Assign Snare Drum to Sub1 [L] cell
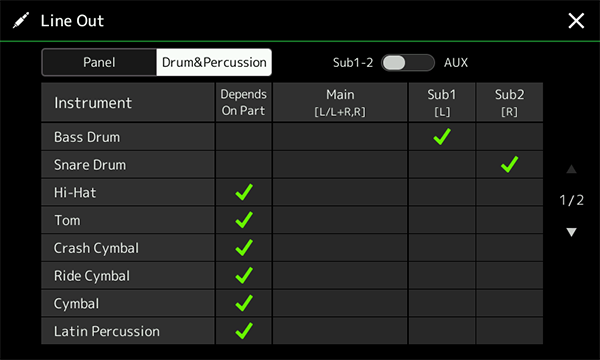The width and height of the screenshot is (600, 360). [x=442, y=165]
